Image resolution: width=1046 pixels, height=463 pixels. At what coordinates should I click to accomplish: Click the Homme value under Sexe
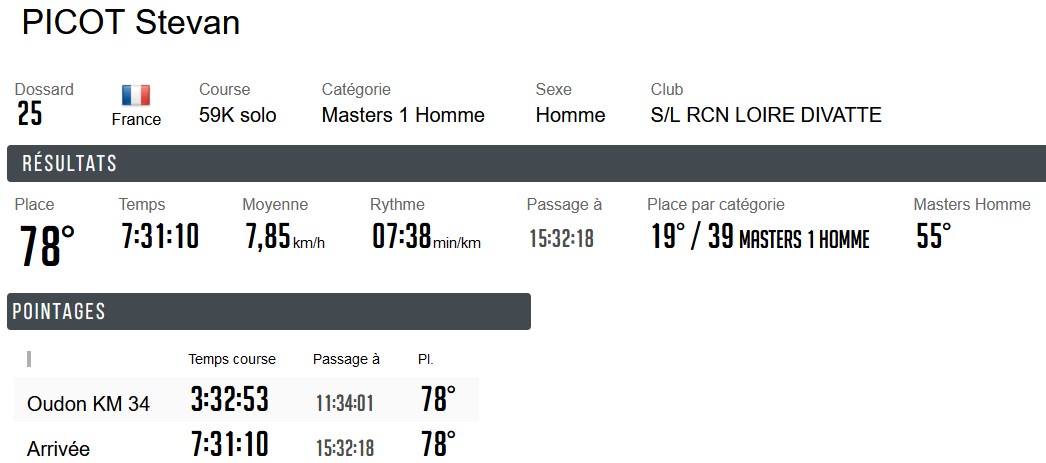(x=570, y=115)
